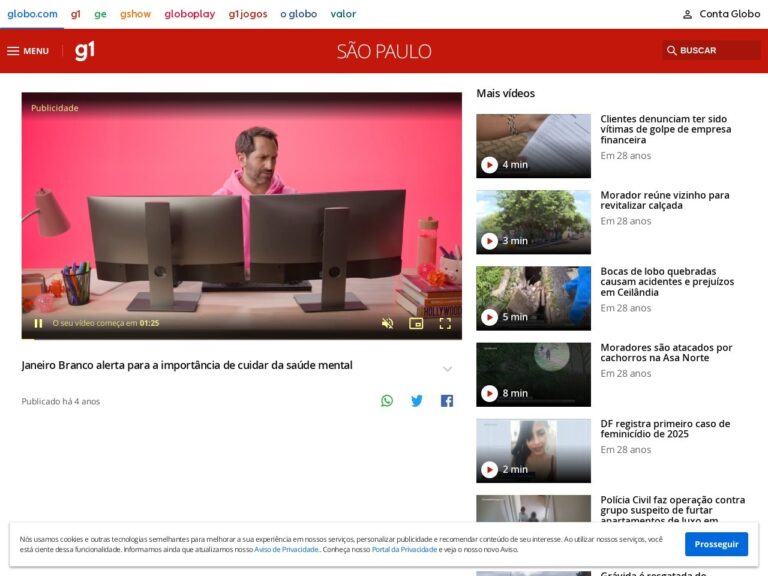Go to globo.com tab
This screenshot has width=768, height=576.
[32, 14]
